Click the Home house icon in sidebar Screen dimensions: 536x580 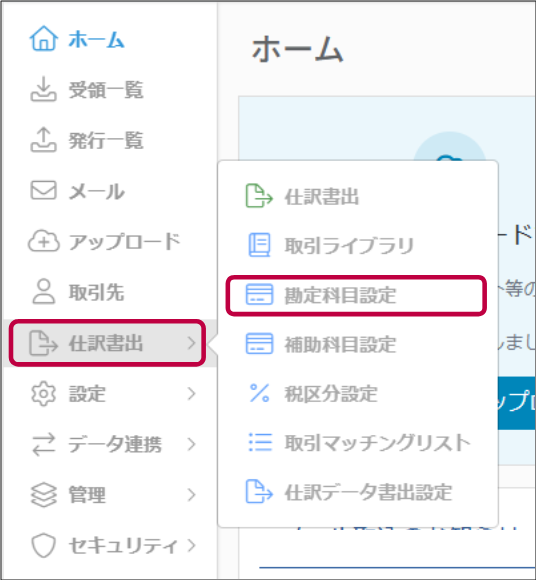44,38
